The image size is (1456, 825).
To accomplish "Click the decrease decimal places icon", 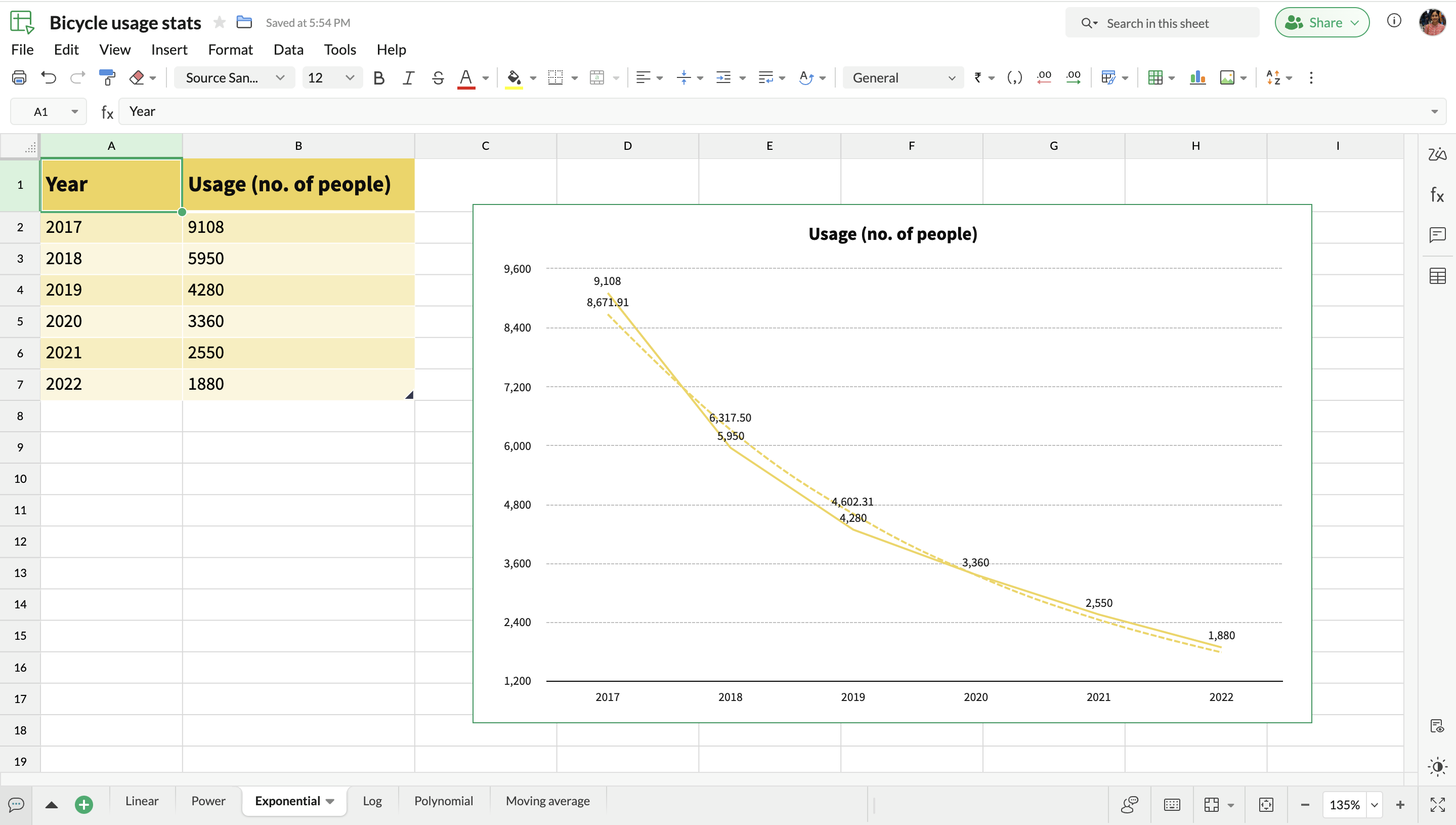I will point(1044,77).
